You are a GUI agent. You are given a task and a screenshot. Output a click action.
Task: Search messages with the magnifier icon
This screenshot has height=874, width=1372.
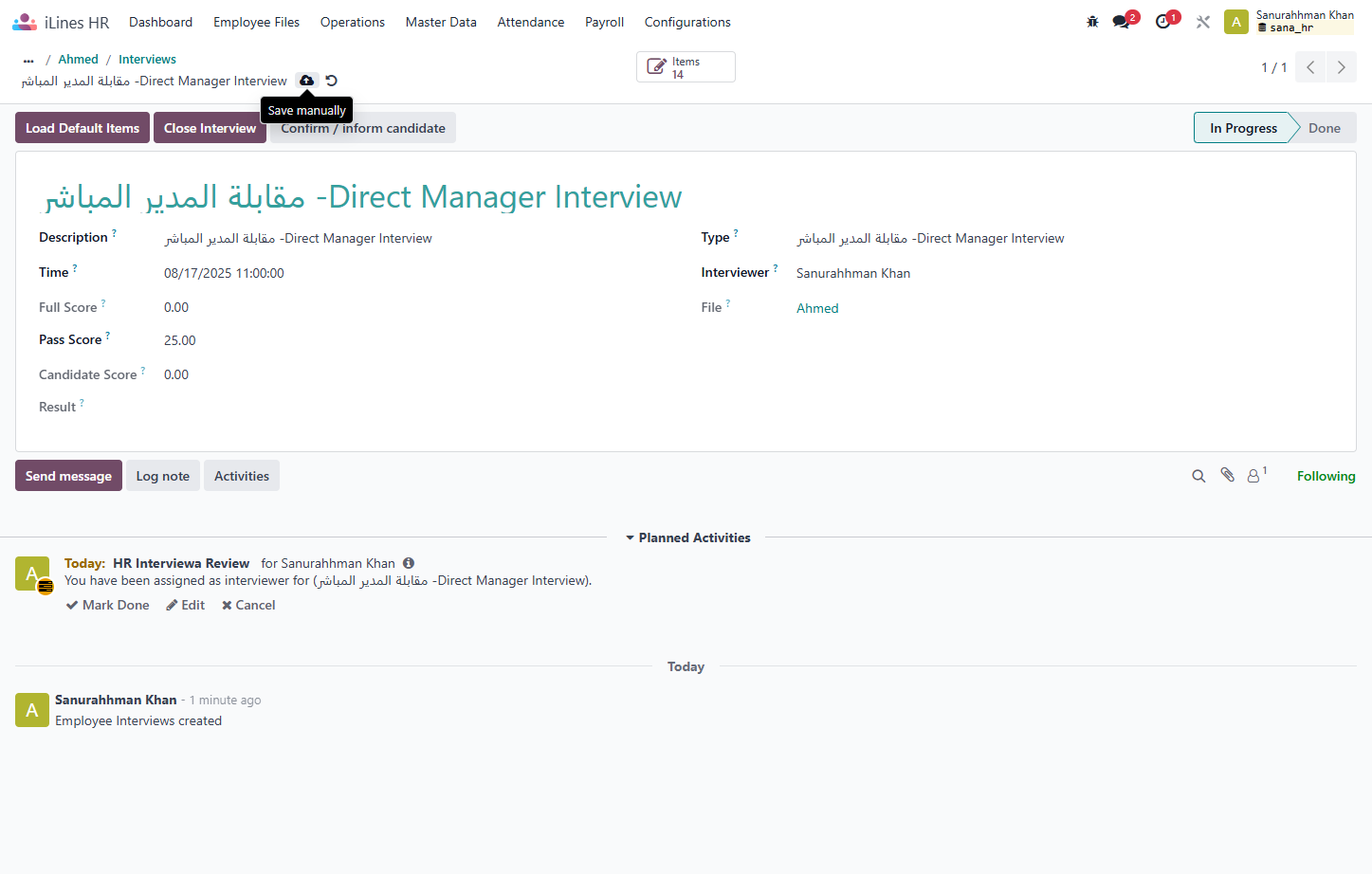click(x=1198, y=476)
